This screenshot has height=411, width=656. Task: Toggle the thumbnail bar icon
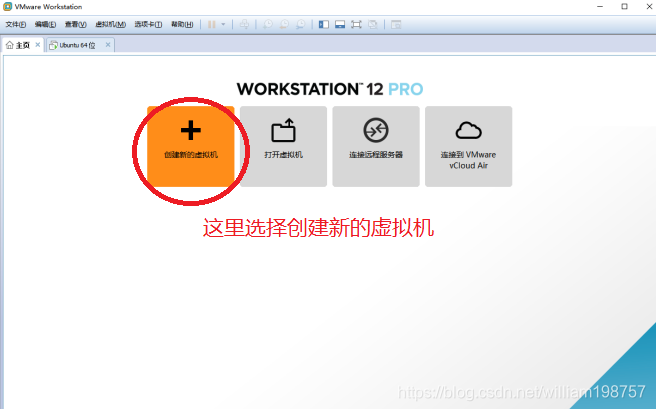(340, 25)
